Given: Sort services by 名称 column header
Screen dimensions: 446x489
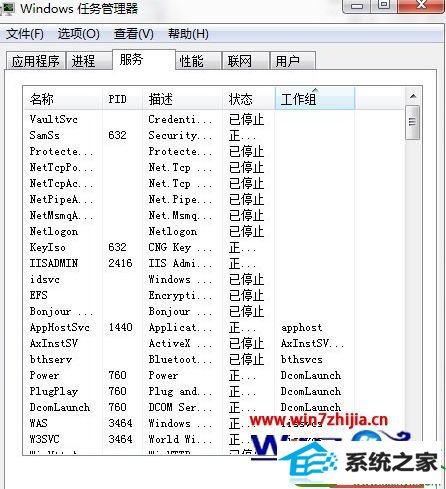Looking at the screenshot, I should pyautogui.click(x=63, y=99).
